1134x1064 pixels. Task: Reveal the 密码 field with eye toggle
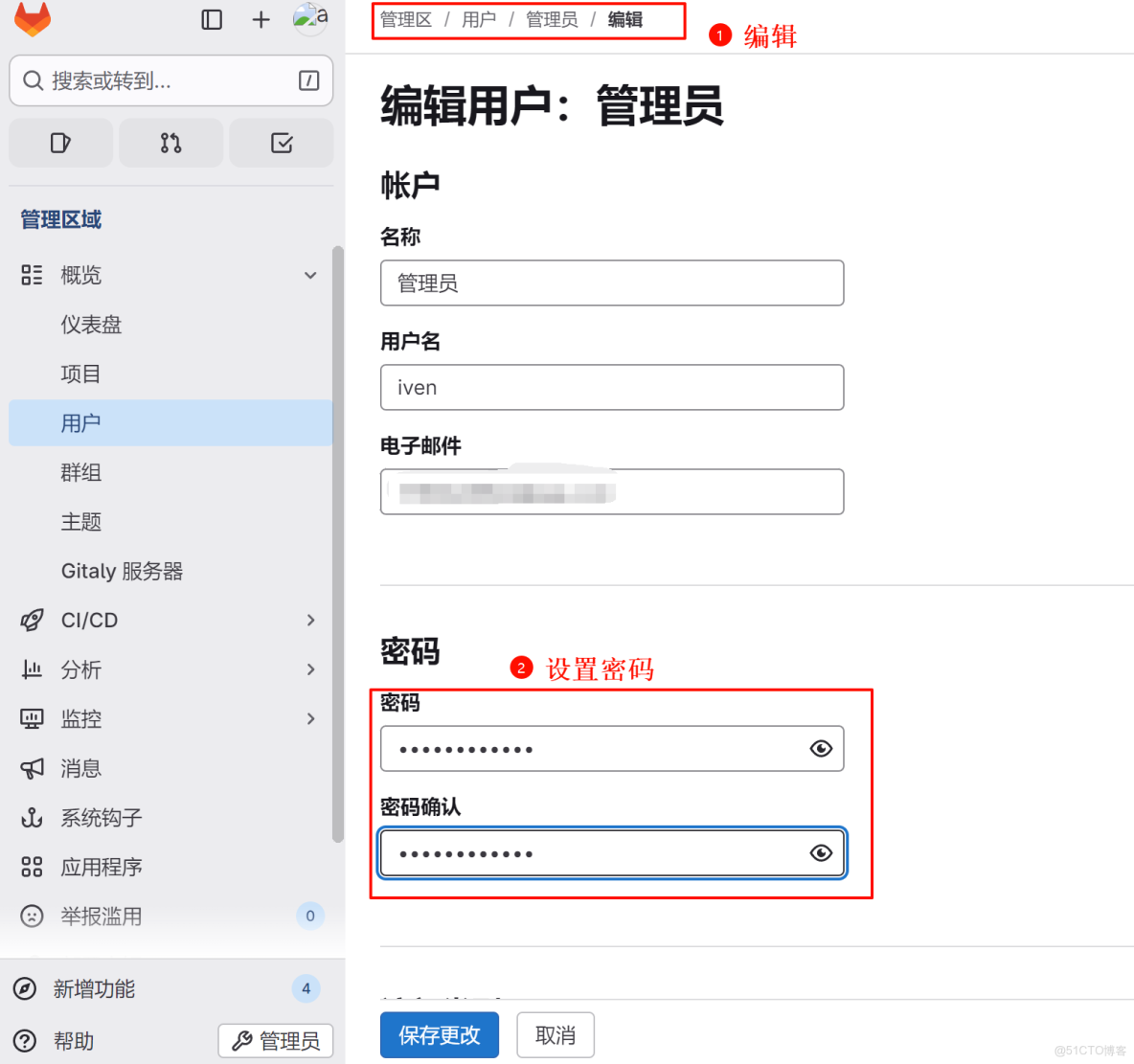click(821, 748)
